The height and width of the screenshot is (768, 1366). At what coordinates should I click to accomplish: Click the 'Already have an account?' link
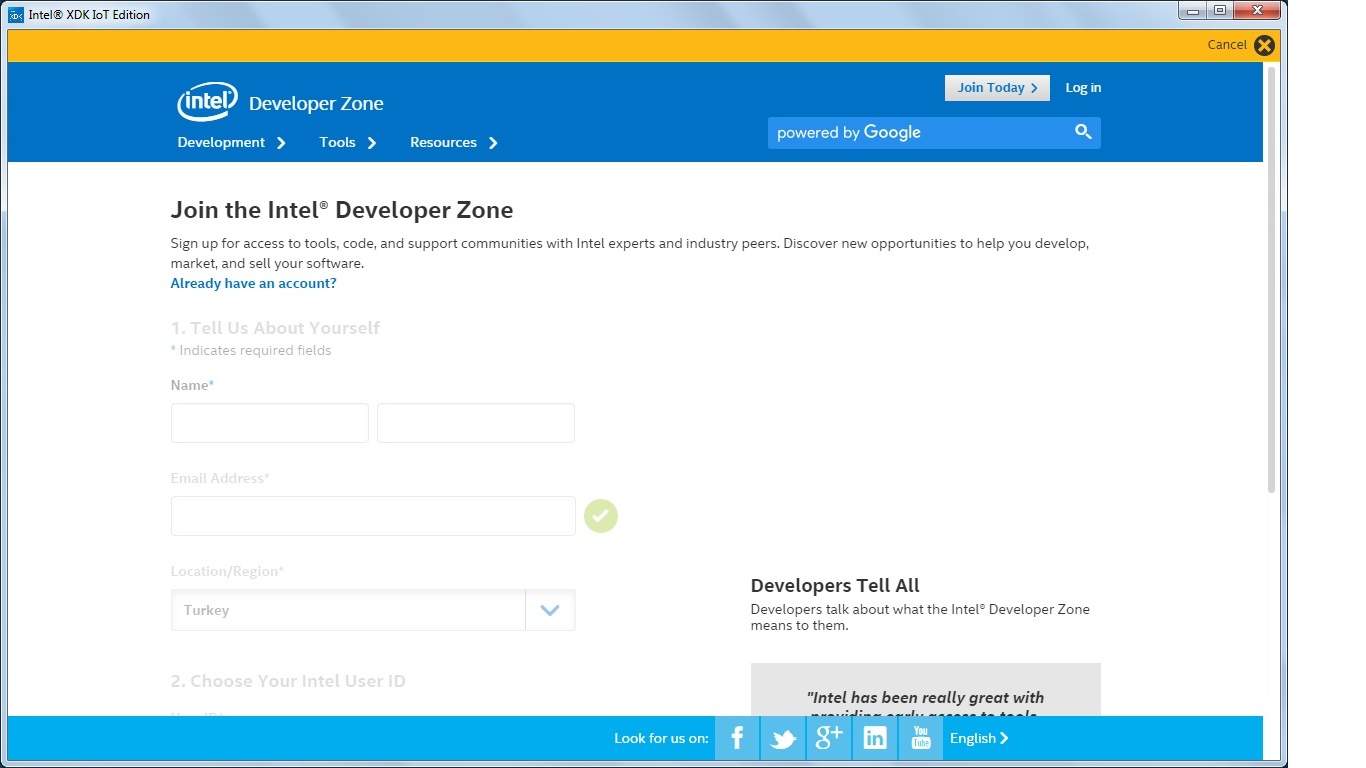click(x=253, y=284)
